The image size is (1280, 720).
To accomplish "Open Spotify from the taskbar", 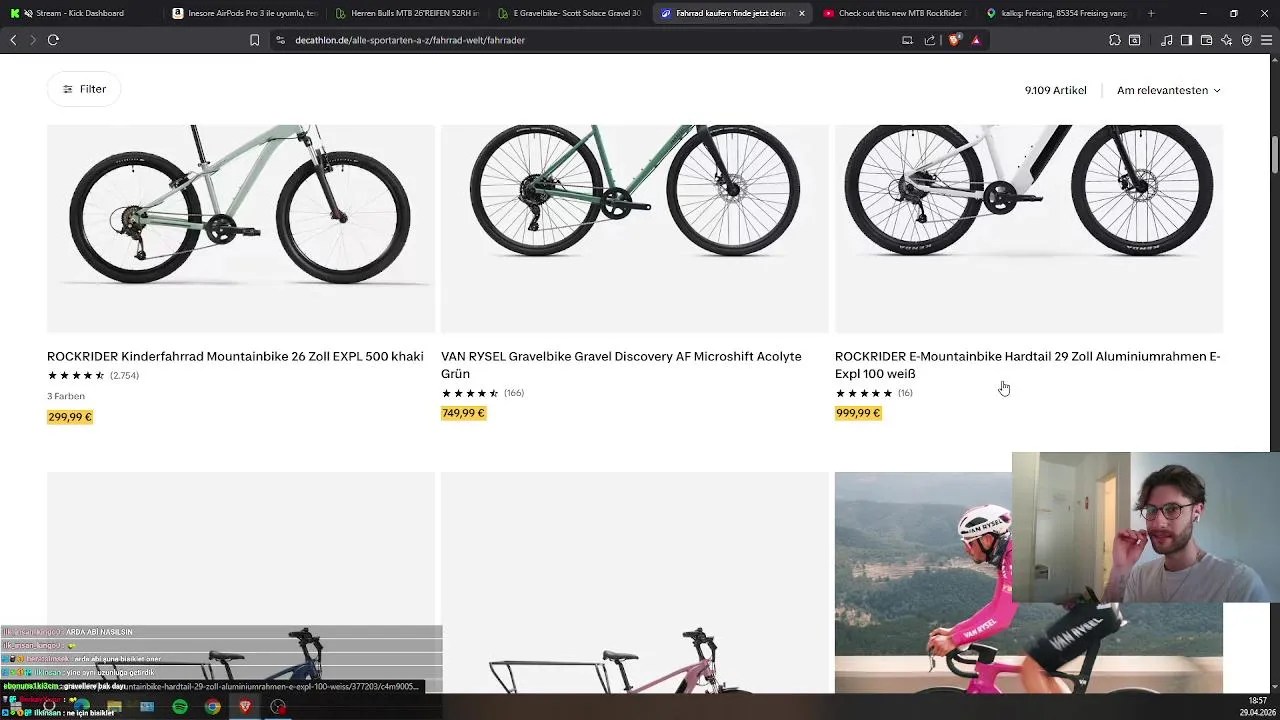I will (x=180, y=707).
